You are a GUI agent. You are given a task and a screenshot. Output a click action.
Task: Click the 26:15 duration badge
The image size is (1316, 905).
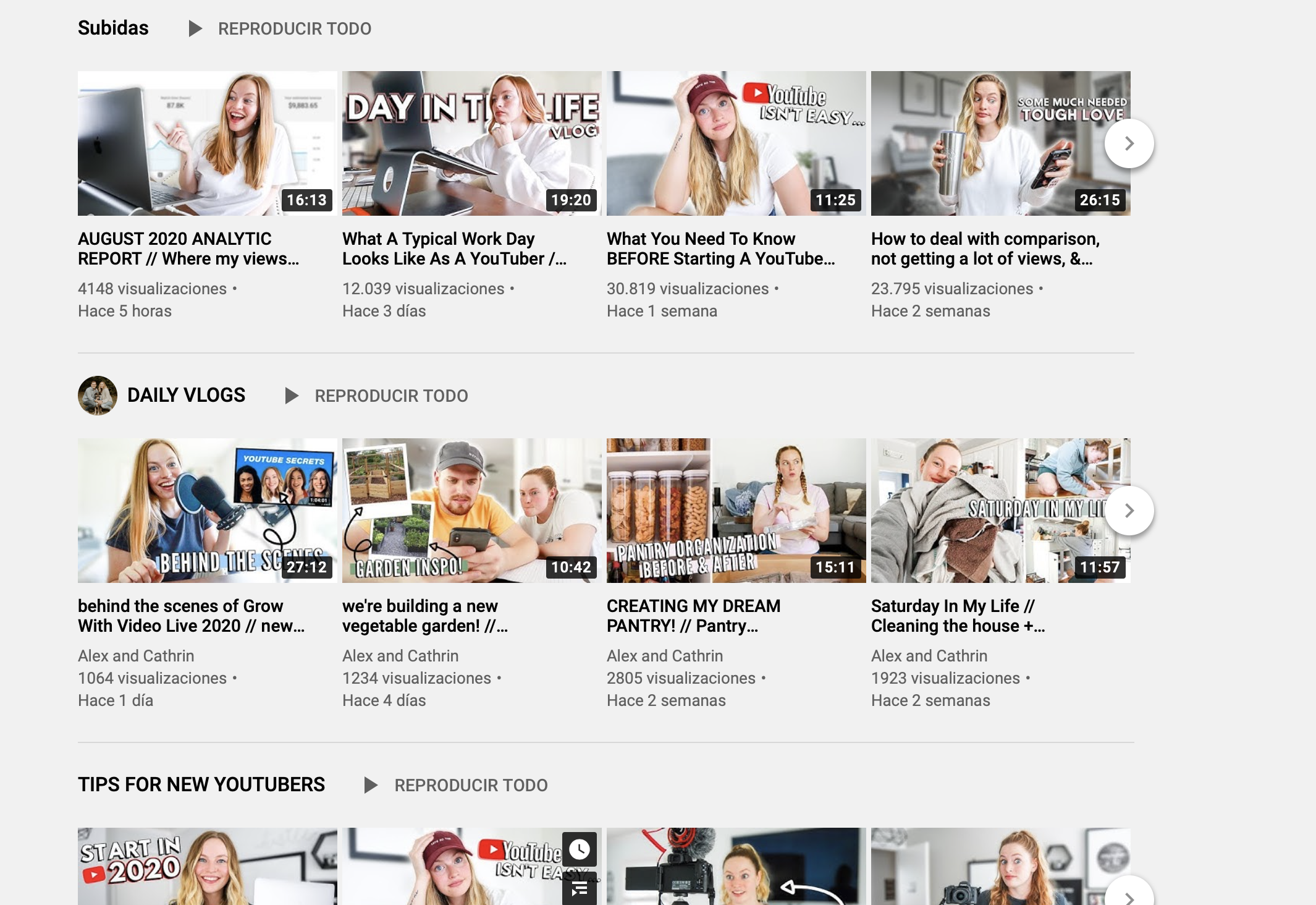tap(1100, 200)
